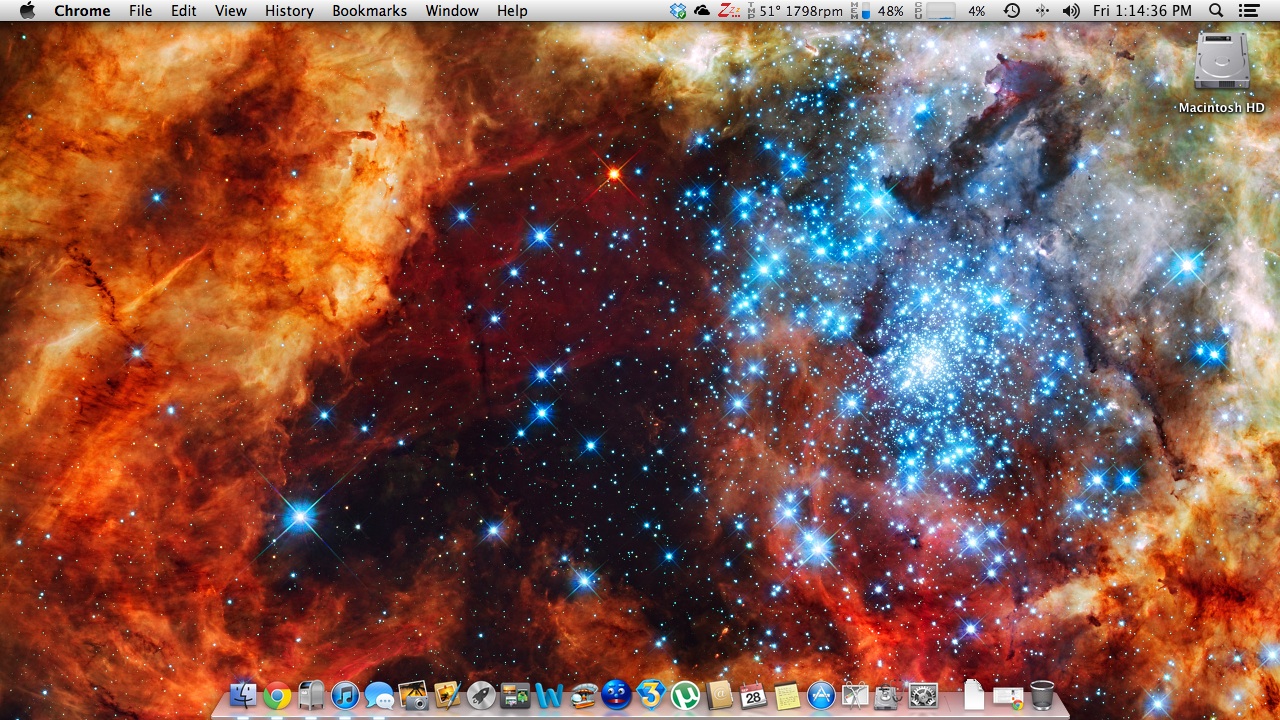The image size is (1280, 720).
Task: Open the App Store in Dock
Action: pos(821,695)
